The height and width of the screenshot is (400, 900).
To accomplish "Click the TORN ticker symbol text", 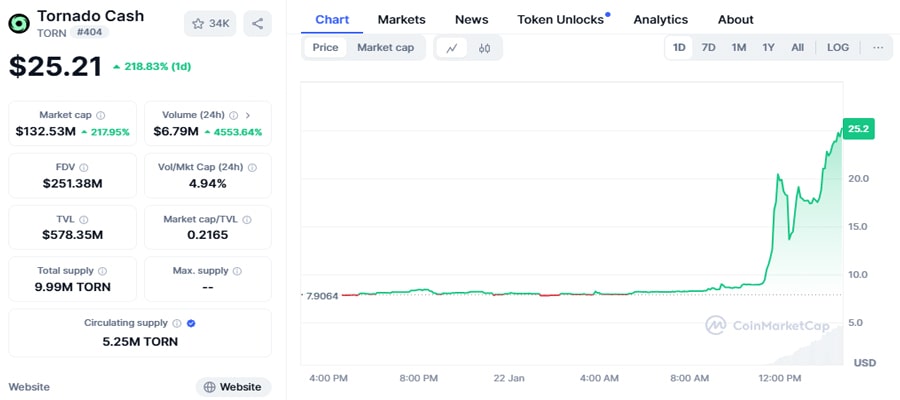I will point(52,33).
